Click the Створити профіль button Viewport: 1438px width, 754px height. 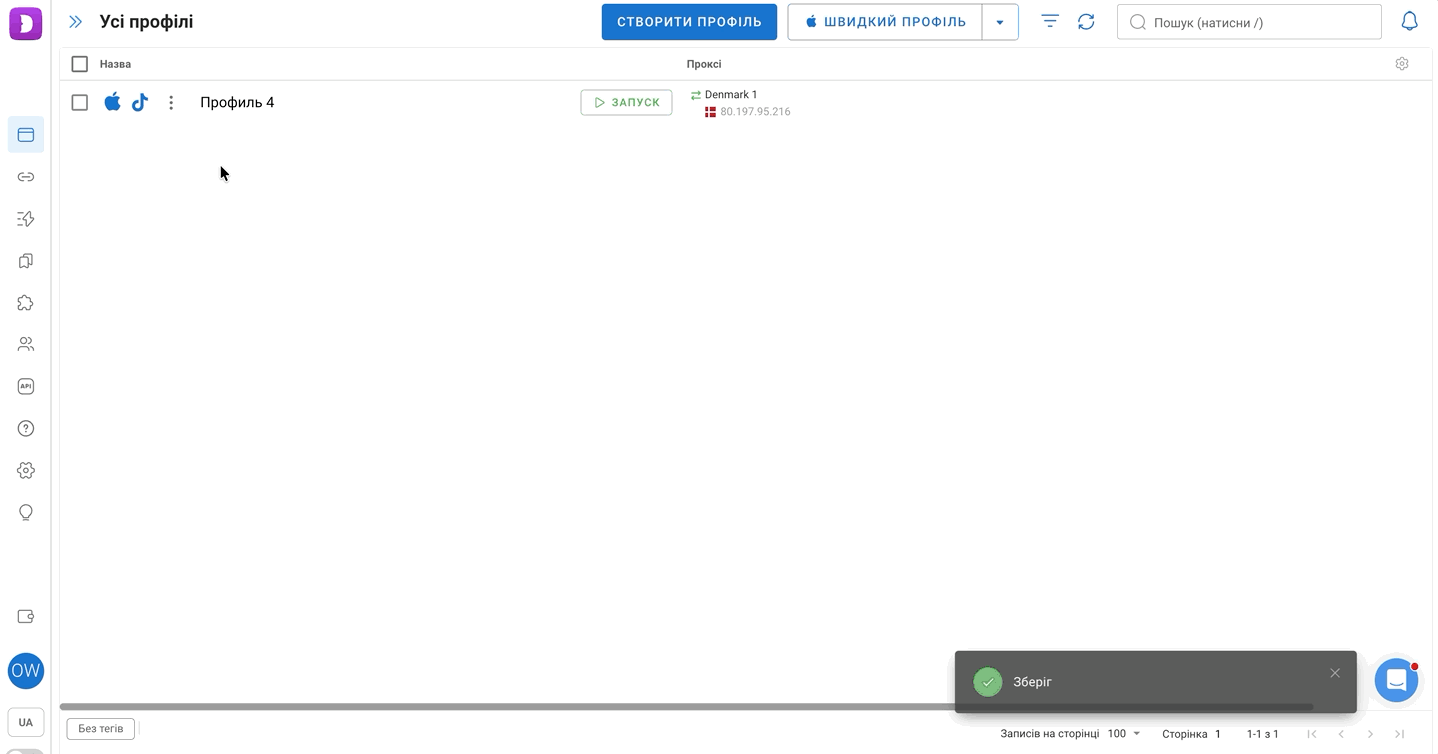tap(689, 22)
